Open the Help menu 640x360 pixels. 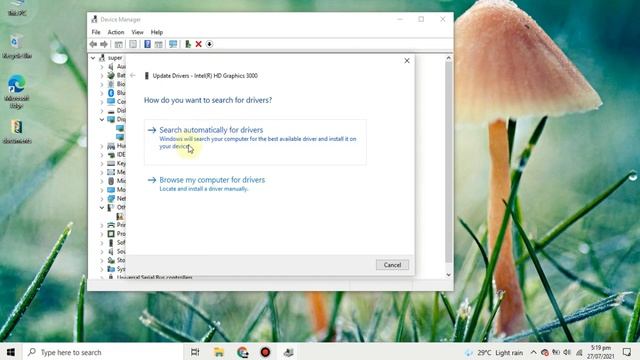pyautogui.click(x=157, y=32)
